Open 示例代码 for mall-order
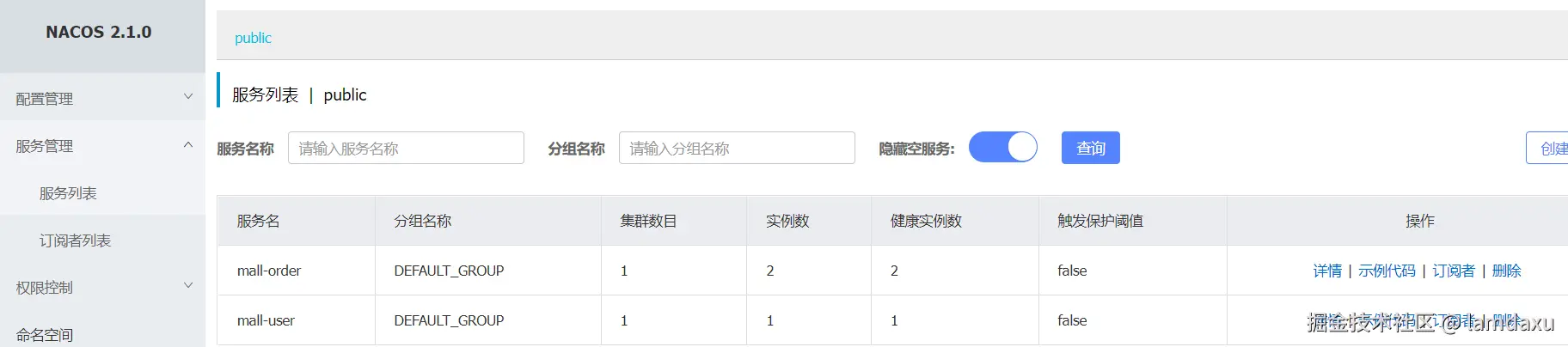This screenshot has width=1568, height=347. [1387, 271]
